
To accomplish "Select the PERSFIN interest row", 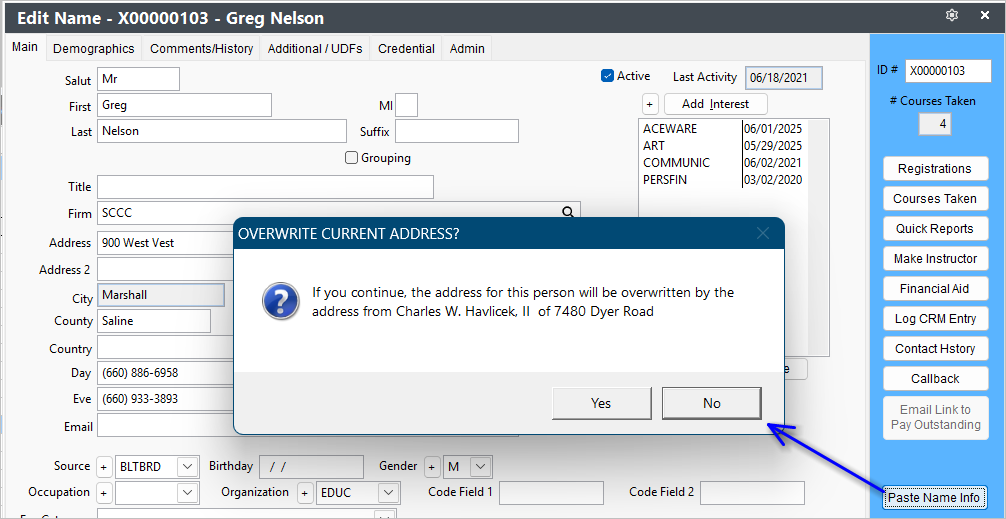I will (x=722, y=180).
